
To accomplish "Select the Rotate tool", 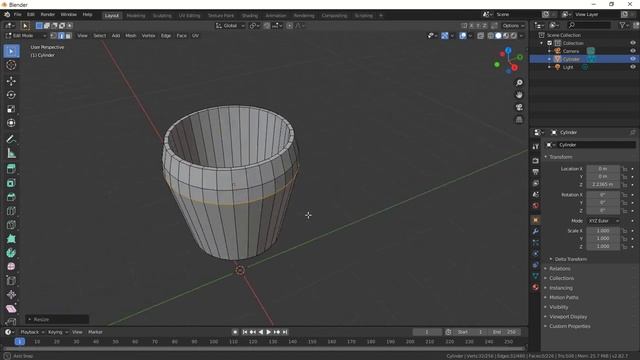I will tap(11, 95).
